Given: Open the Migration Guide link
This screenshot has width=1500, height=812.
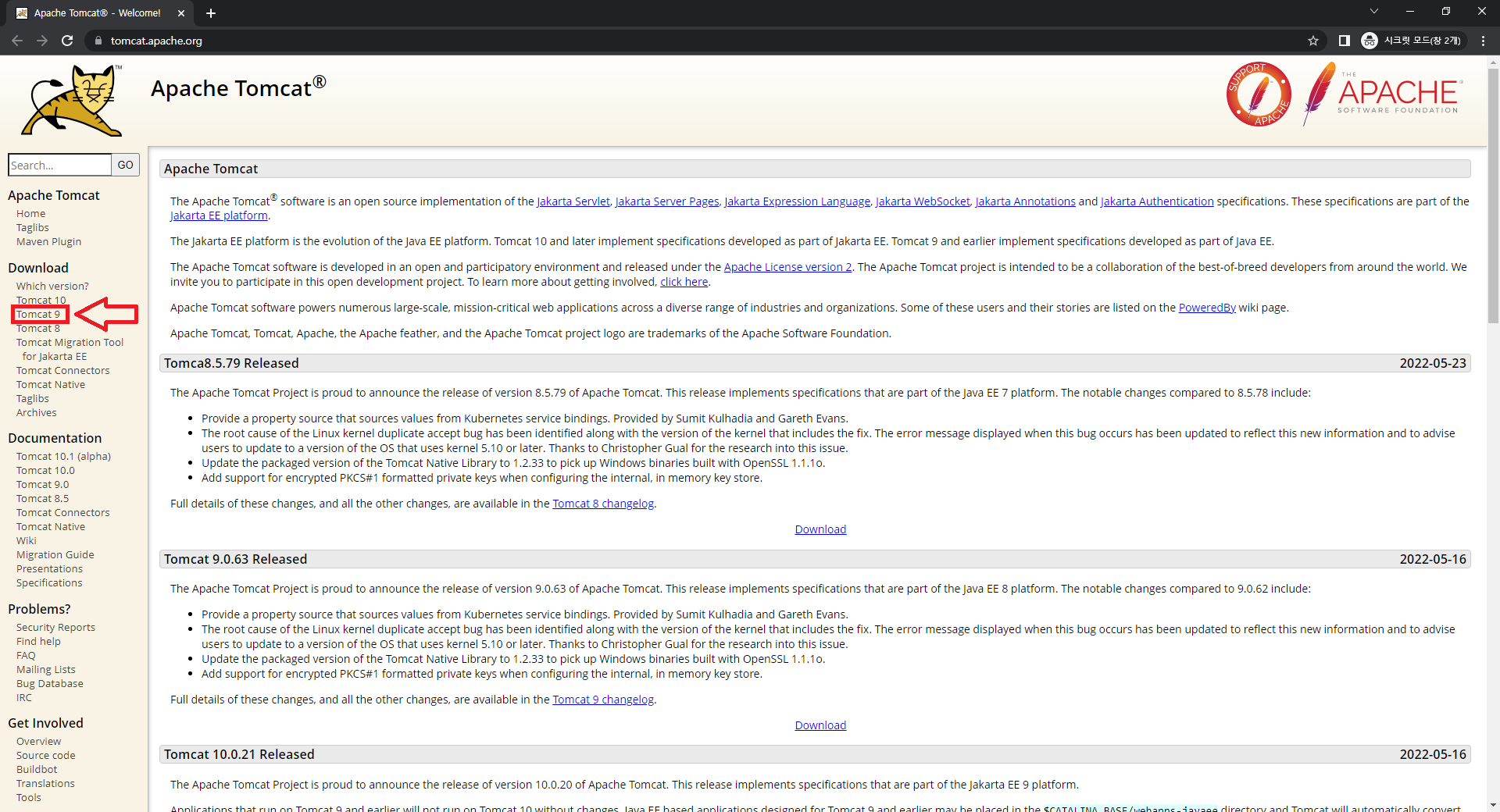Looking at the screenshot, I should [x=55, y=554].
